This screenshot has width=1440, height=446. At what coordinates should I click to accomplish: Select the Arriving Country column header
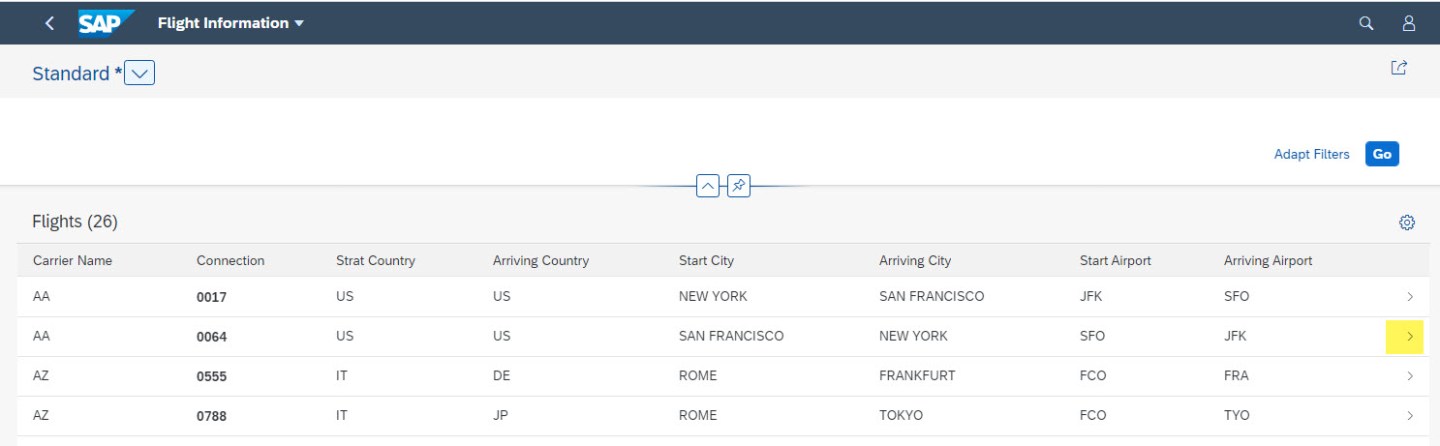click(541, 261)
